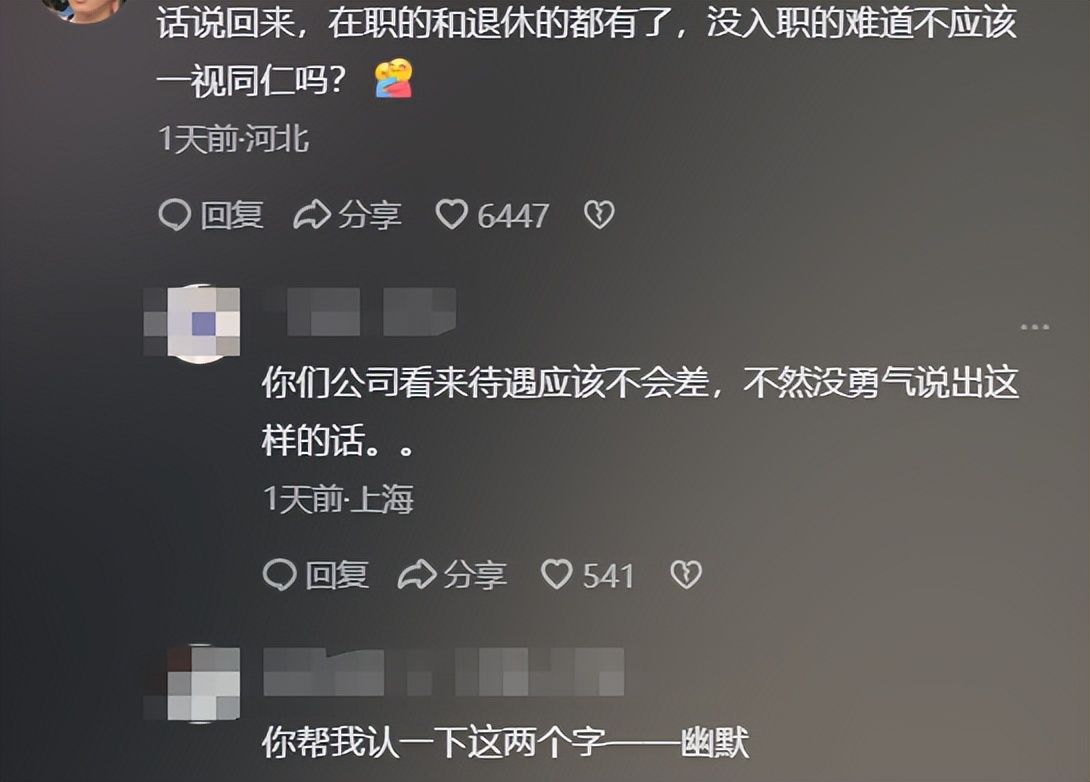Open three-dot options menu for Shanghai comment

1034,327
